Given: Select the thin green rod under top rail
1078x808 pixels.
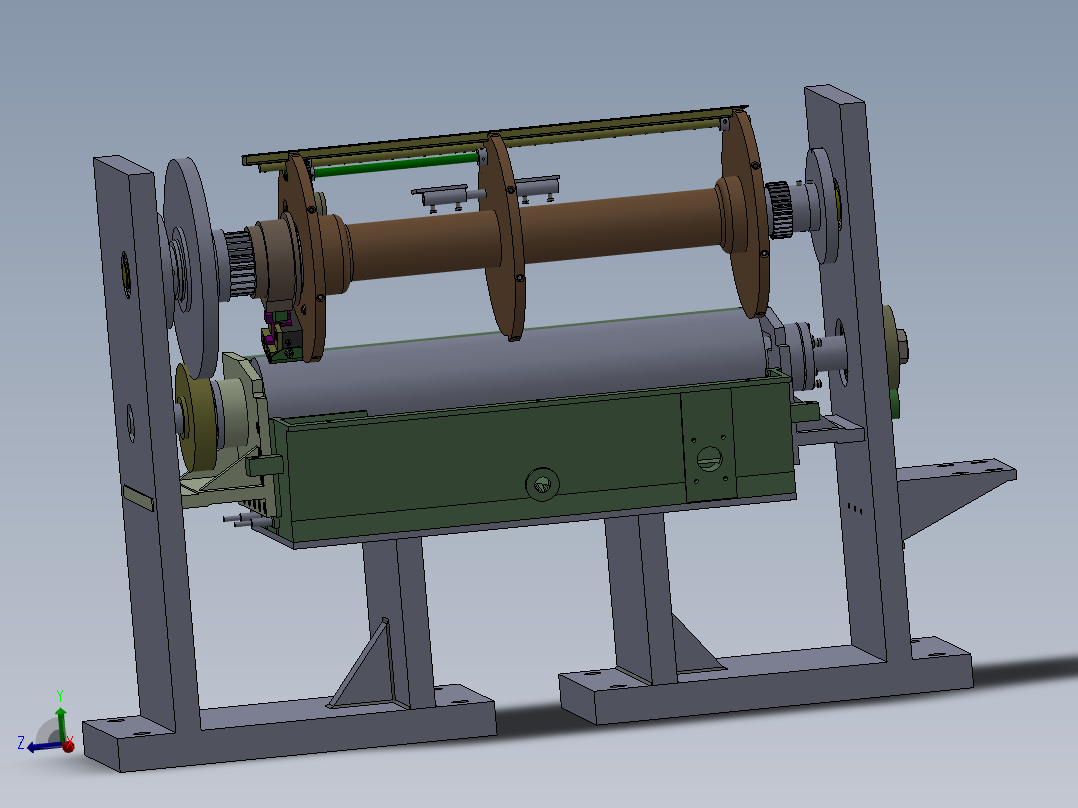Looking at the screenshot, I should (395, 166).
